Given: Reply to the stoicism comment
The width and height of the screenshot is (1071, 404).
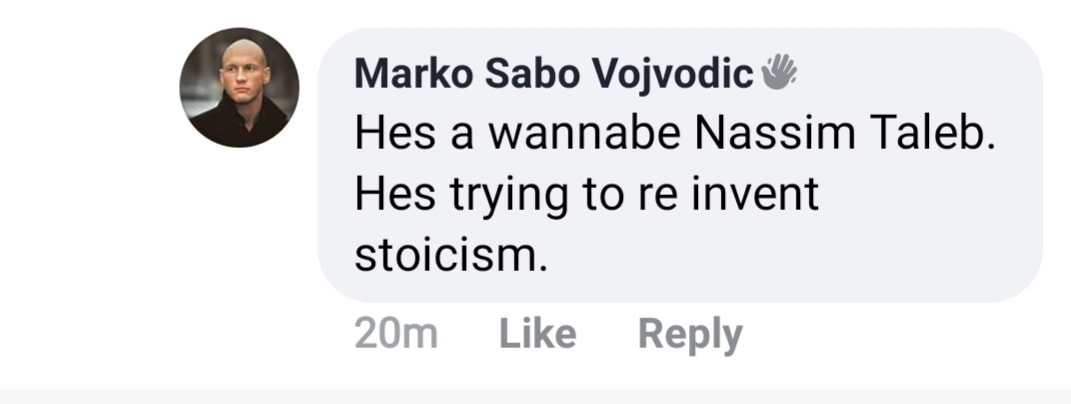Looking at the screenshot, I should pyautogui.click(x=690, y=334).
